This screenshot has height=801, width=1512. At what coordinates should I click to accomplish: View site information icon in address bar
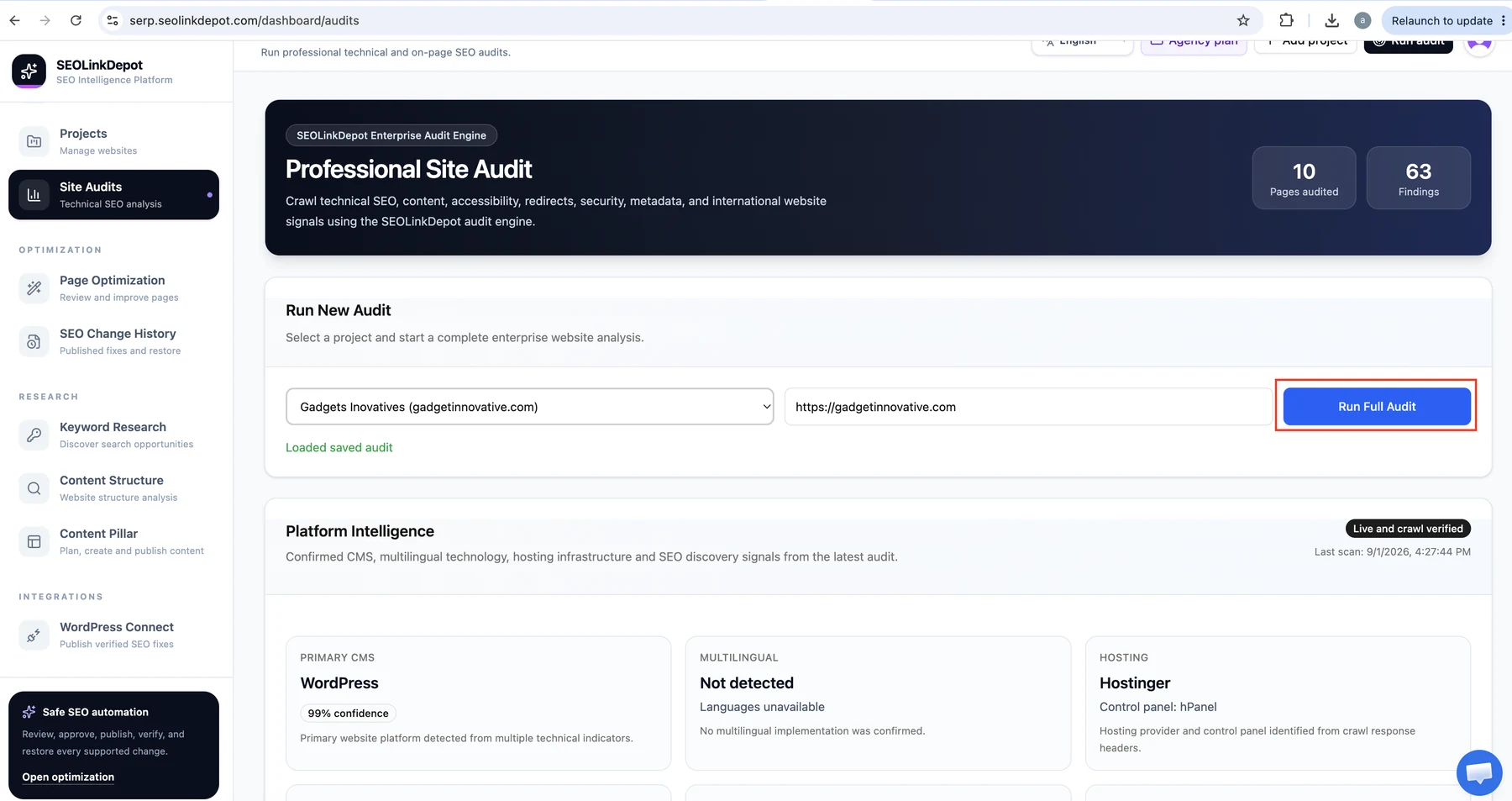coord(113,20)
